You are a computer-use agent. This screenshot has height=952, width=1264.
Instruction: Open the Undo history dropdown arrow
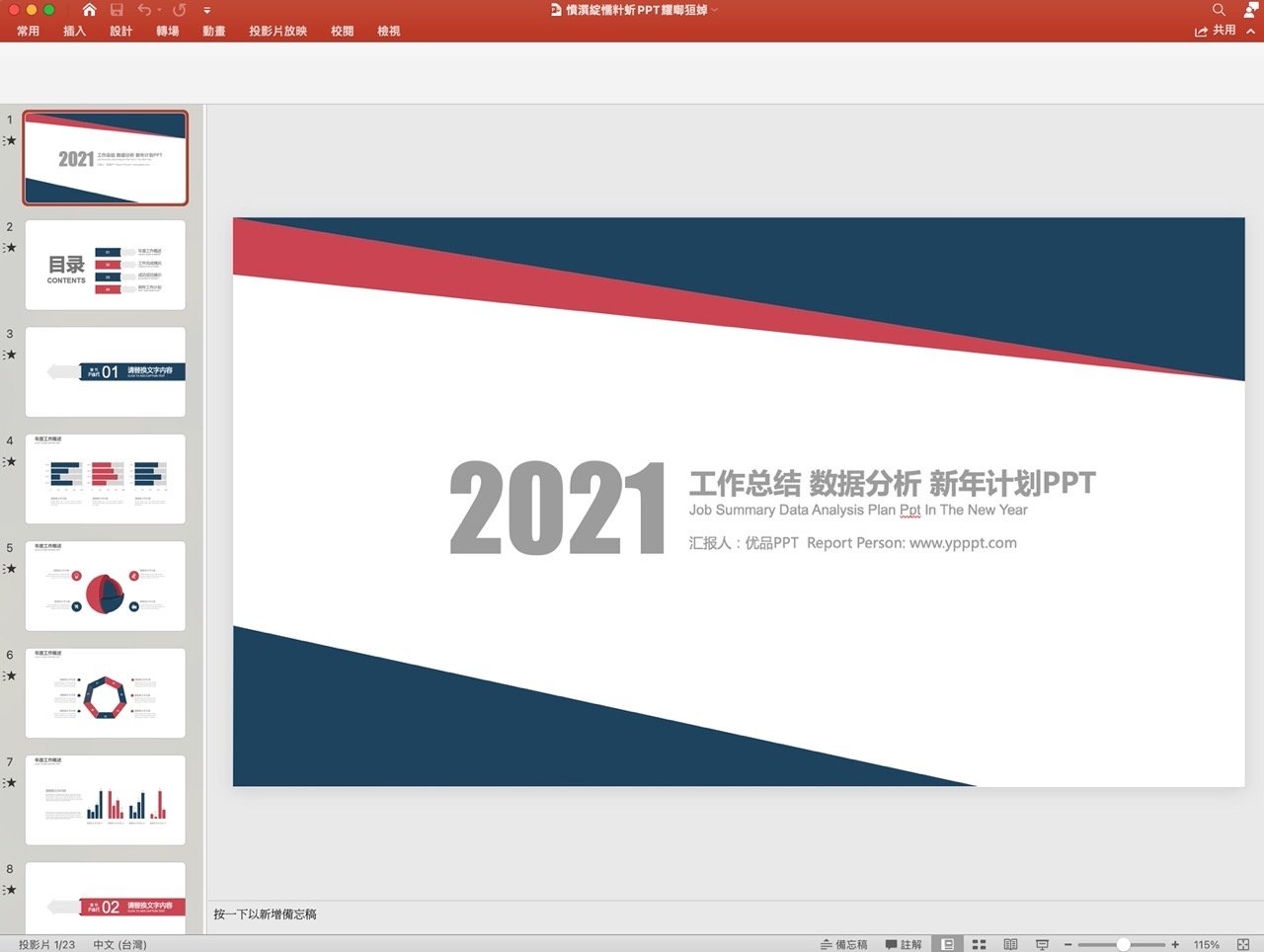click(x=159, y=11)
